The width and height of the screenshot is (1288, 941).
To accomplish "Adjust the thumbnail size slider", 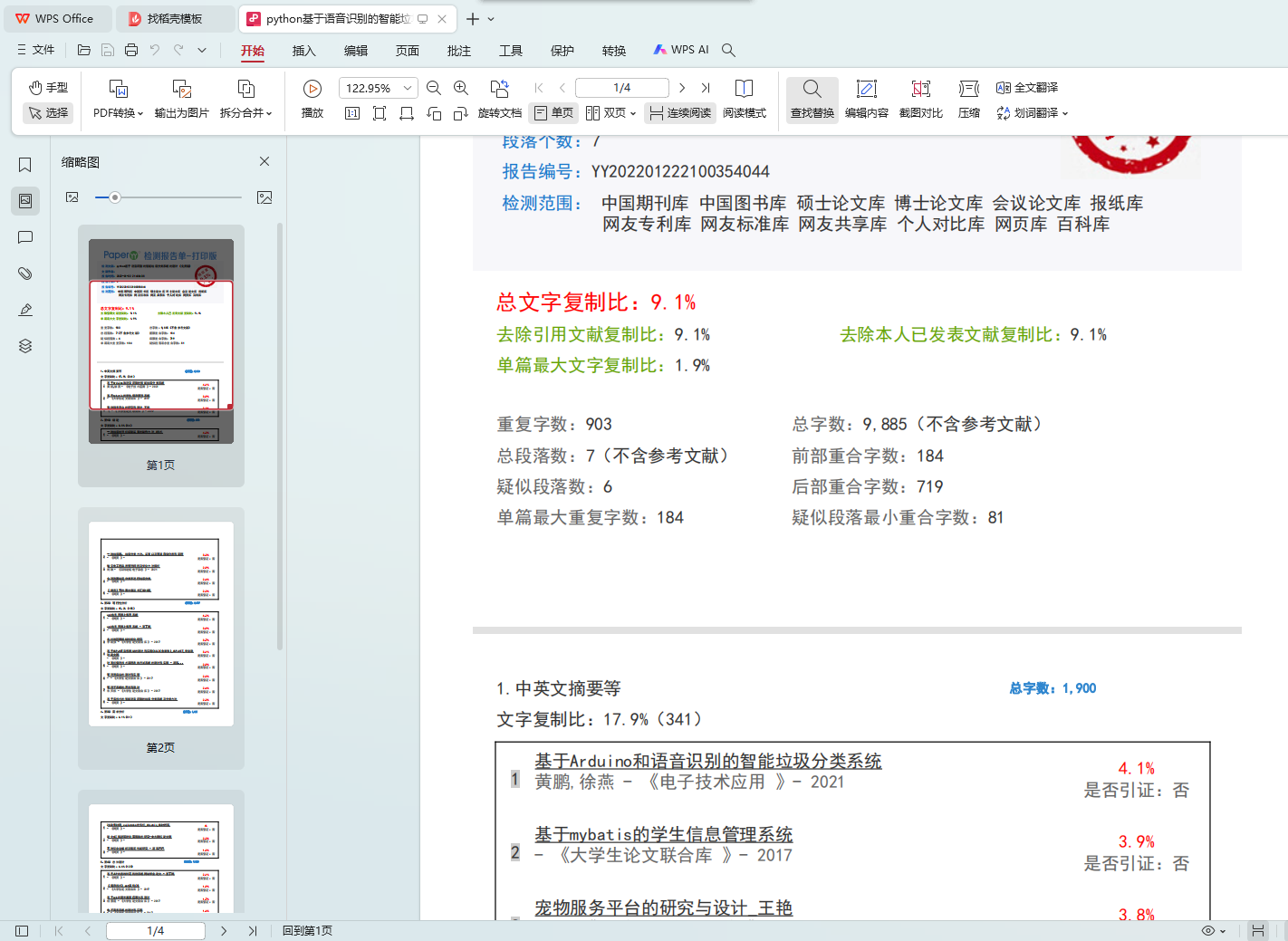I will 115,197.
